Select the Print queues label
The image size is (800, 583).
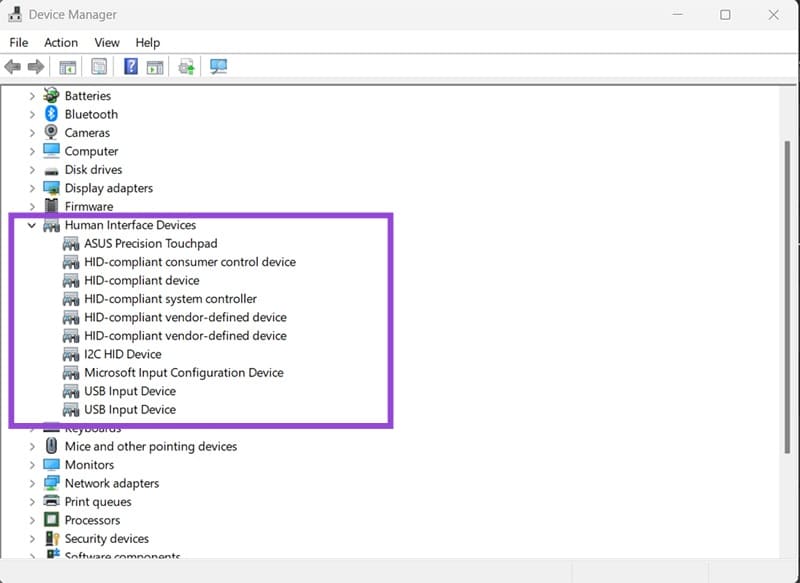(97, 501)
